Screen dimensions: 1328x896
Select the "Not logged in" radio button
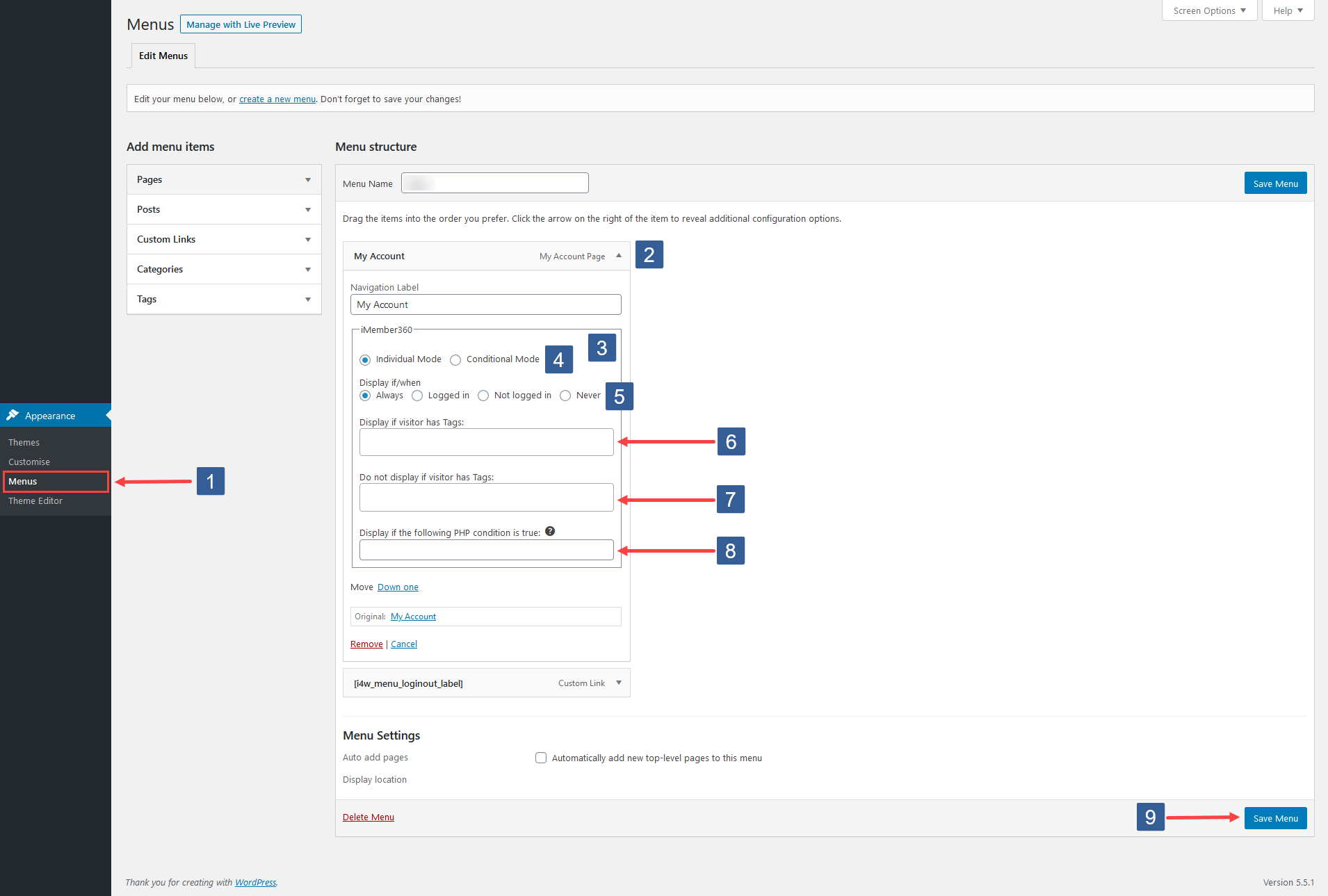click(483, 395)
